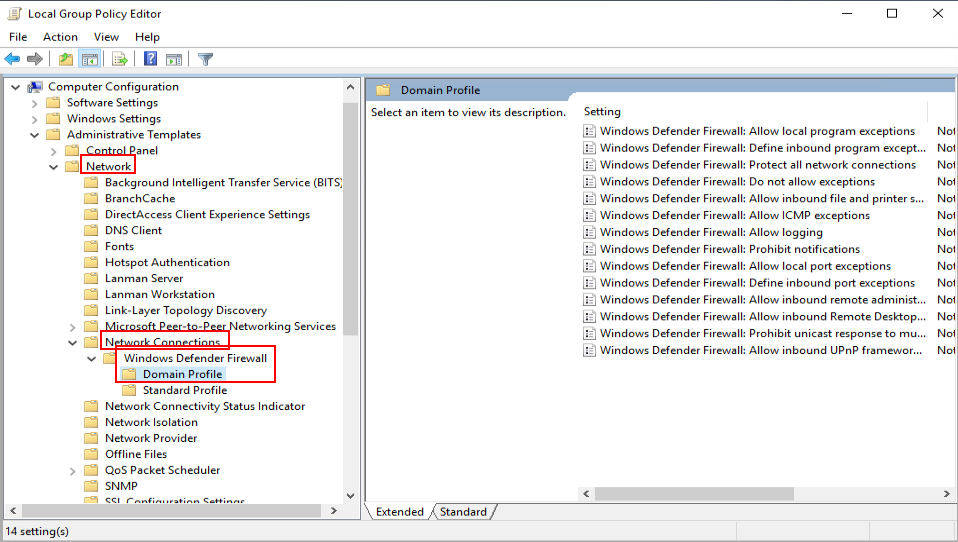Select the Network Isolation folder
958x542 pixels.
click(x=151, y=422)
